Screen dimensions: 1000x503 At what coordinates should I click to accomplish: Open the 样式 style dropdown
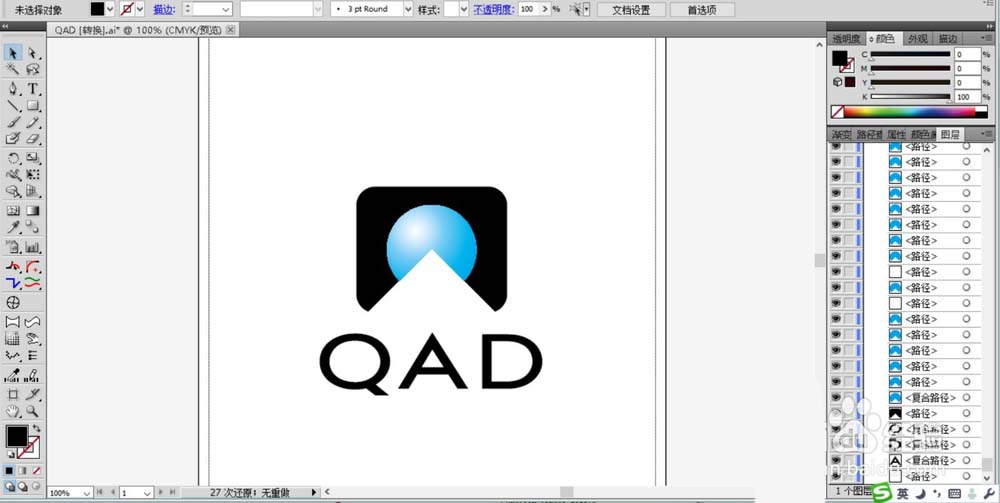tap(464, 9)
